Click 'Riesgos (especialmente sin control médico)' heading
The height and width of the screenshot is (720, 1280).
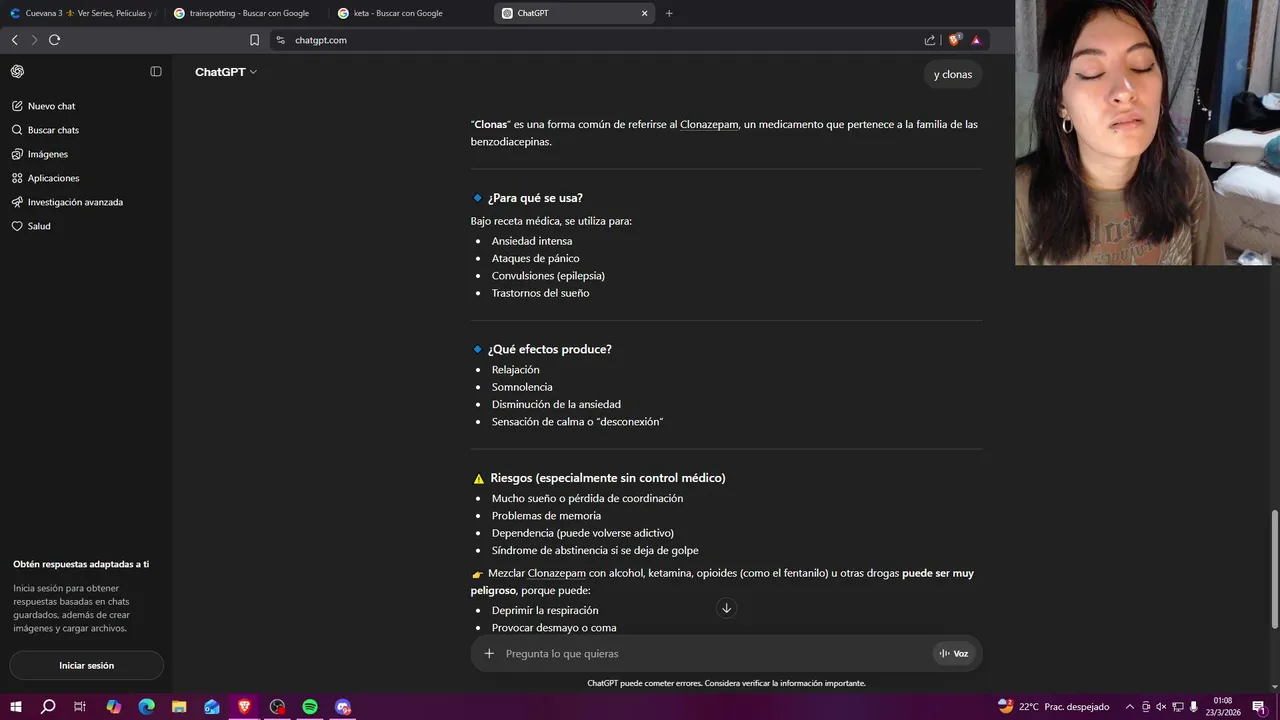click(x=608, y=478)
